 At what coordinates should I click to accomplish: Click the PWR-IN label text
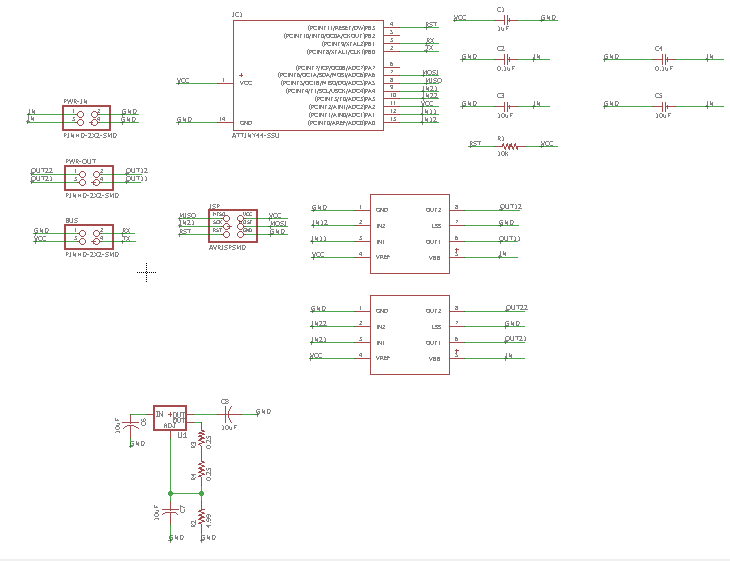click(x=75, y=101)
